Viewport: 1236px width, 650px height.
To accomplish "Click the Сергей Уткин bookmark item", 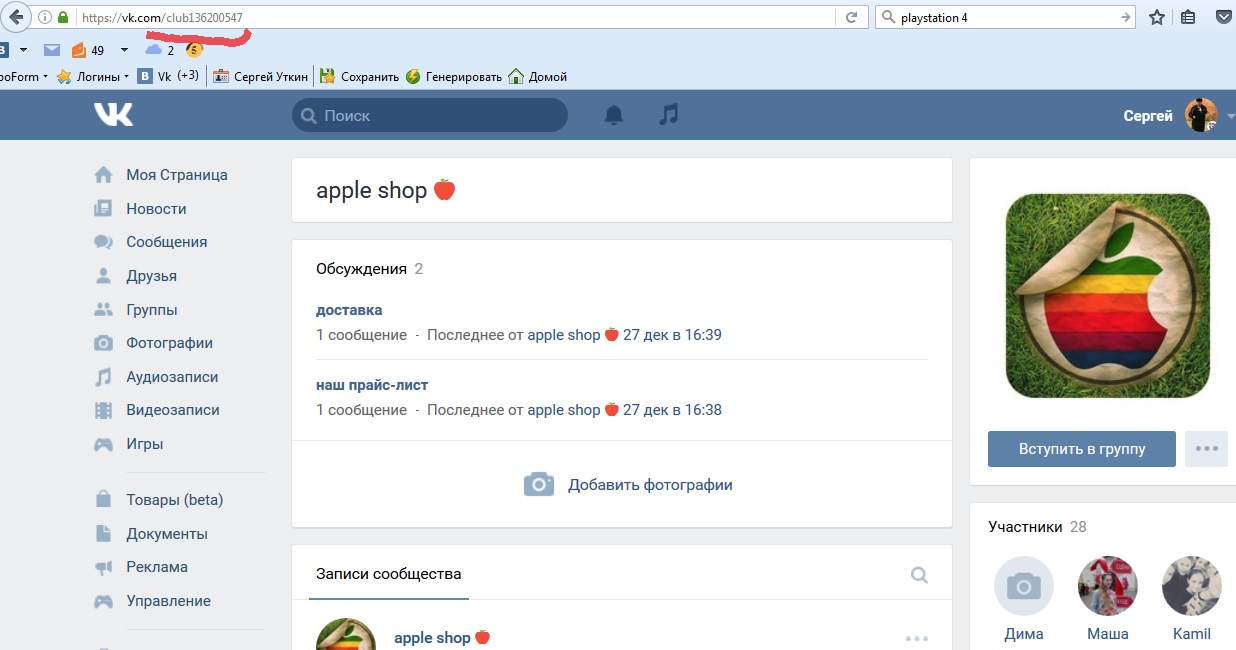I will point(260,76).
